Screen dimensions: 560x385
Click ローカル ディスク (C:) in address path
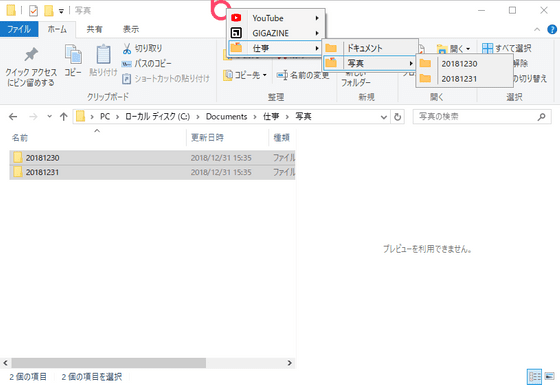tap(157, 116)
